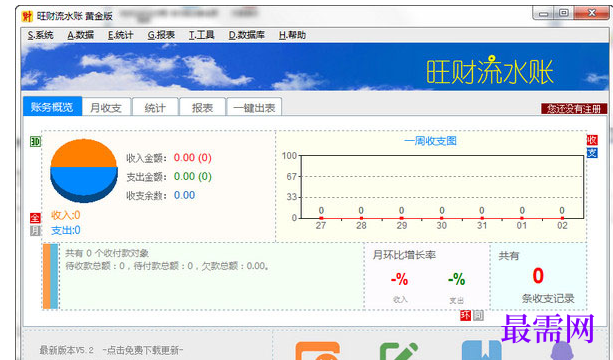Minimize the 旺财流水账 window
The width and height of the screenshot is (613, 360).
tap(543, 14)
